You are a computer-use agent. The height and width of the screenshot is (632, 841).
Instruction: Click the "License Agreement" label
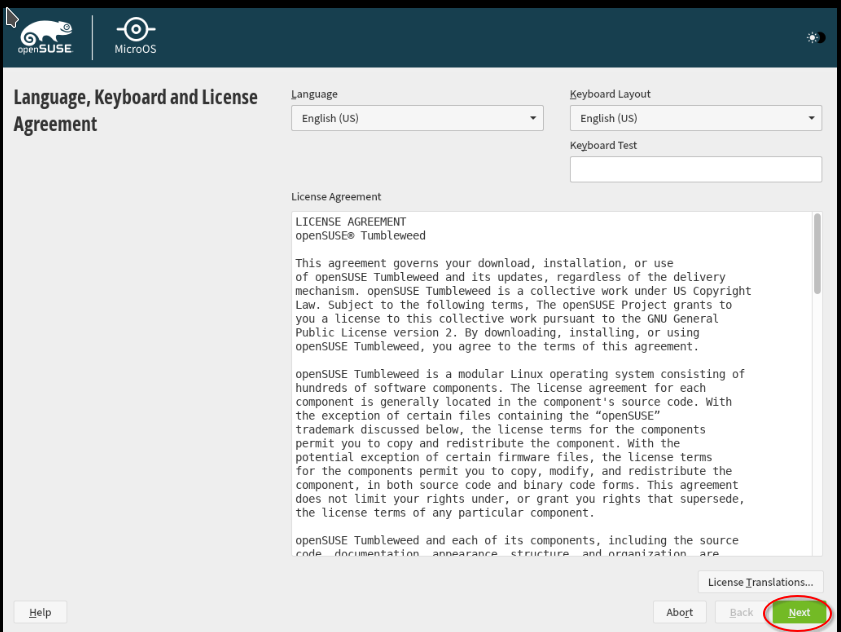click(x=336, y=196)
